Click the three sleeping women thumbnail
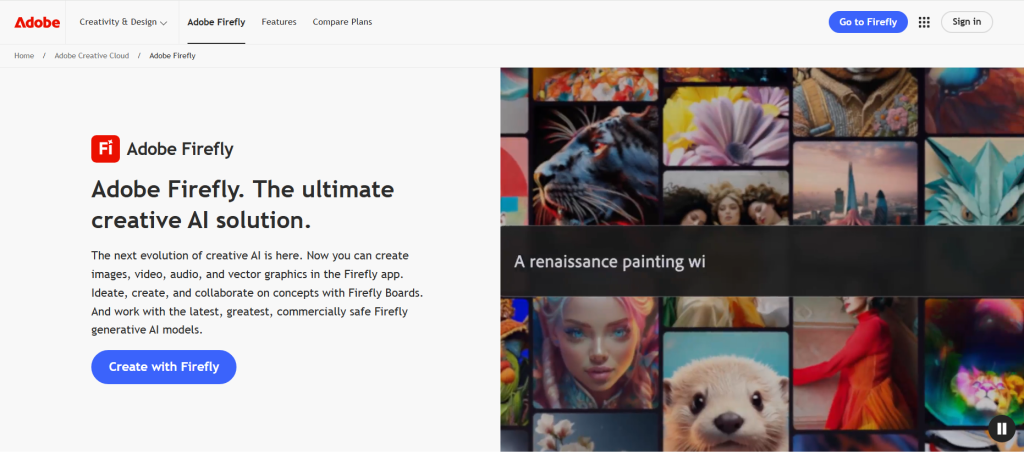Image resolution: width=1024 pixels, height=466 pixels. click(726, 199)
